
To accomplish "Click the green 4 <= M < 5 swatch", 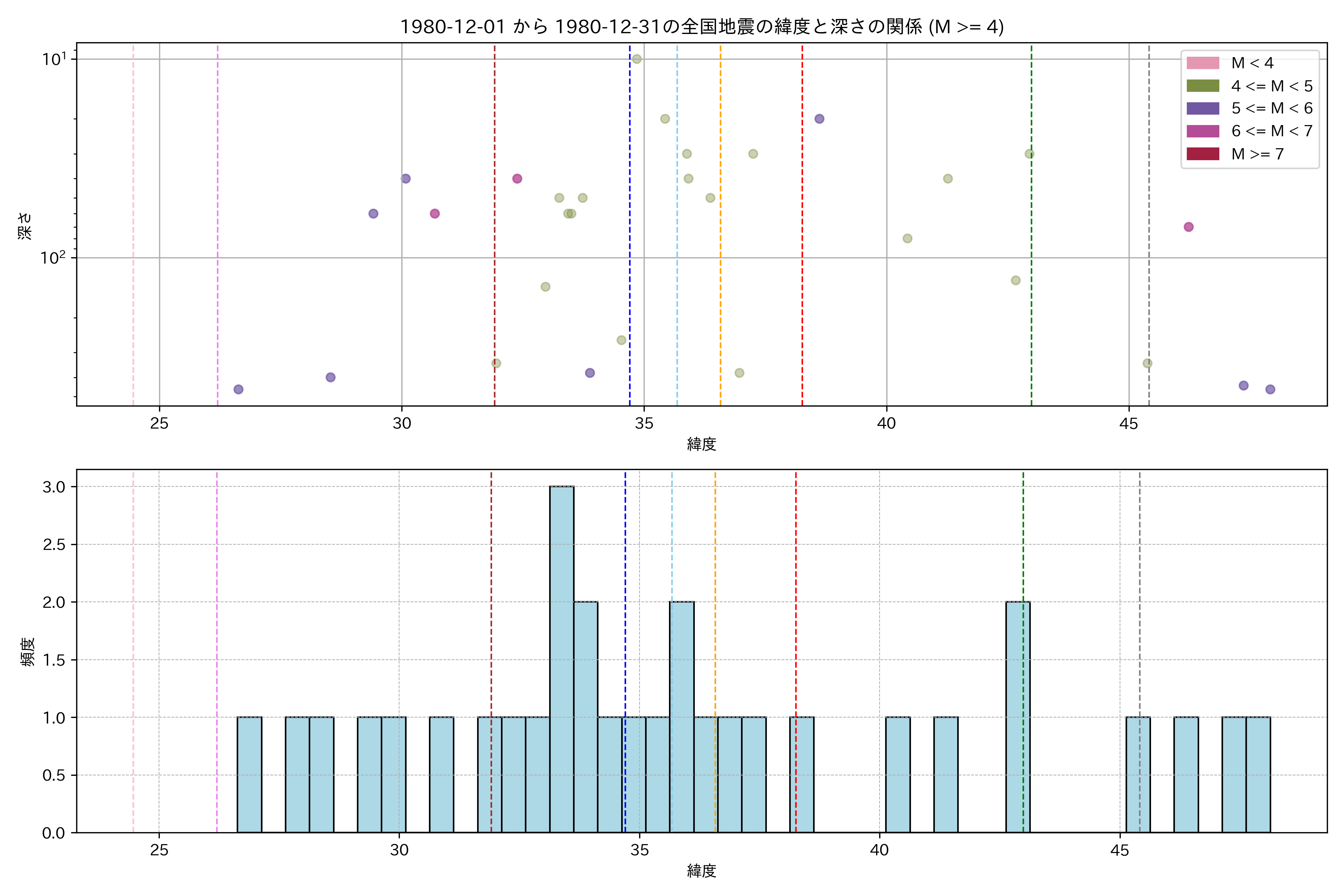I will pyautogui.click(x=1202, y=86).
